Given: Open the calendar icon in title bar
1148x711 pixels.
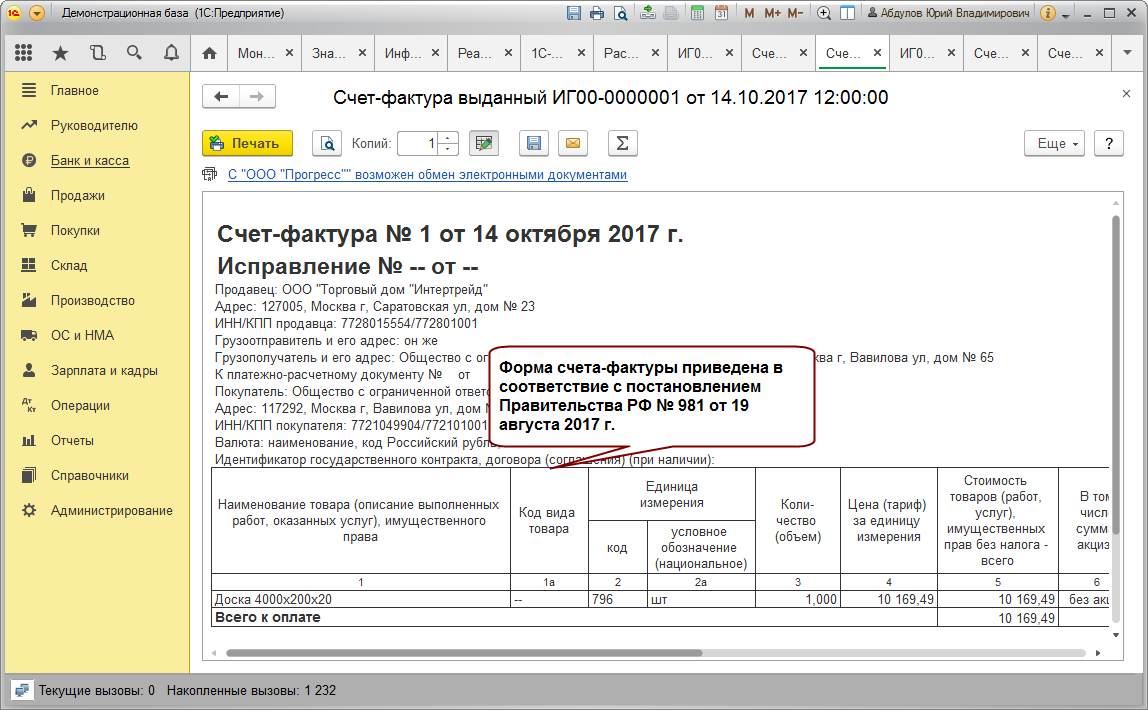Looking at the screenshot, I should pyautogui.click(x=721, y=13).
